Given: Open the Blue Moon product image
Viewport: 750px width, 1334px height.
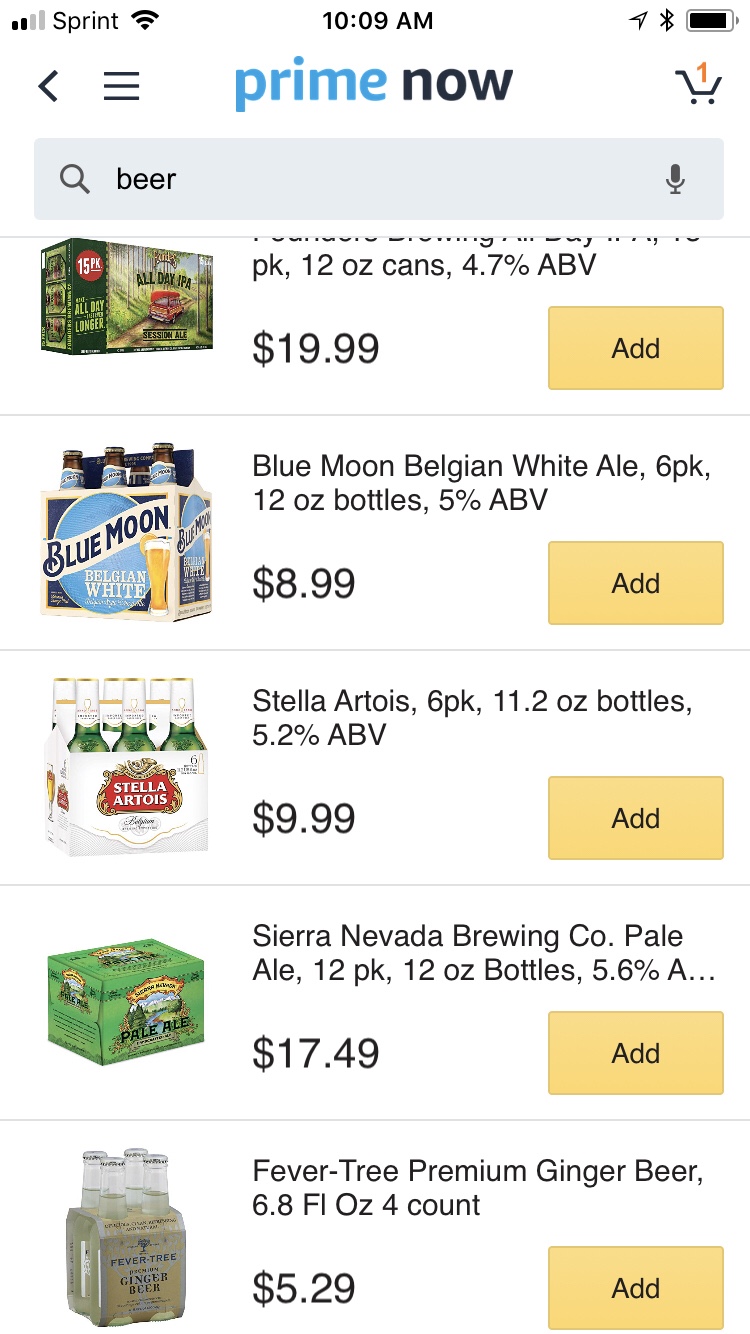Looking at the screenshot, I should pyautogui.click(x=127, y=532).
